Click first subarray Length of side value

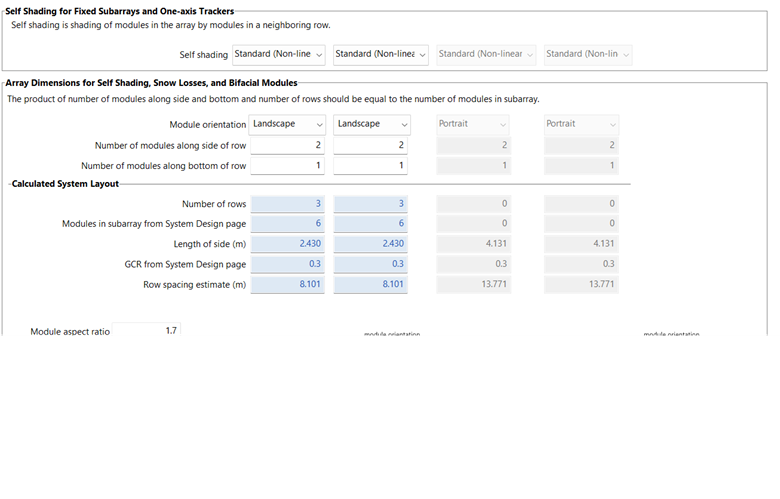[x=288, y=244]
